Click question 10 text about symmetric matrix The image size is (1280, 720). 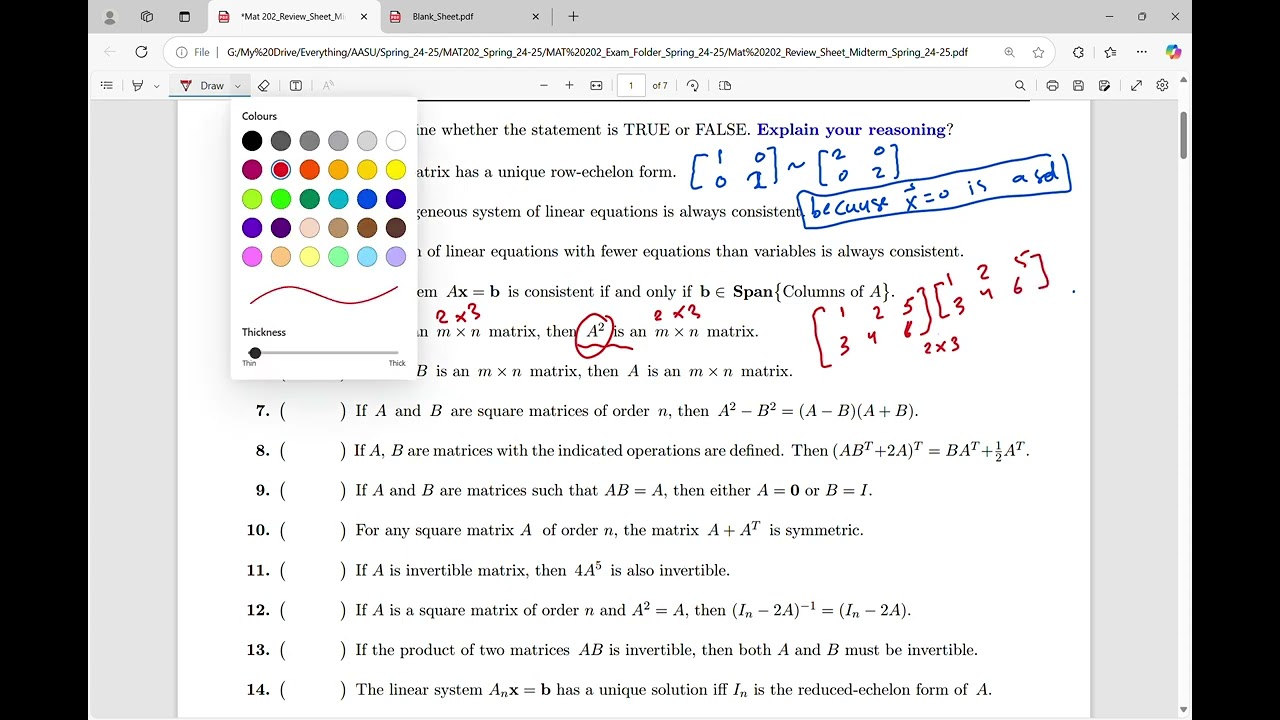(x=609, y=530)
